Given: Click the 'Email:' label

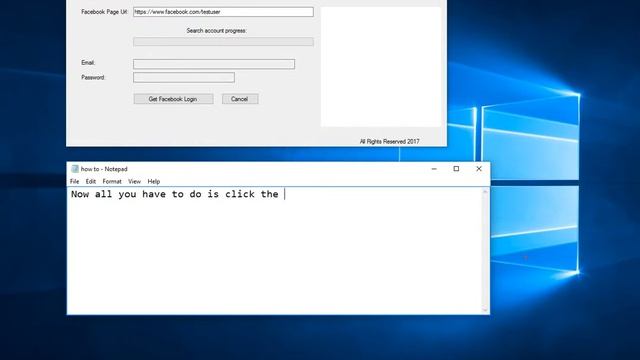Looking at the screenshot, I should (x=88, y=62).
